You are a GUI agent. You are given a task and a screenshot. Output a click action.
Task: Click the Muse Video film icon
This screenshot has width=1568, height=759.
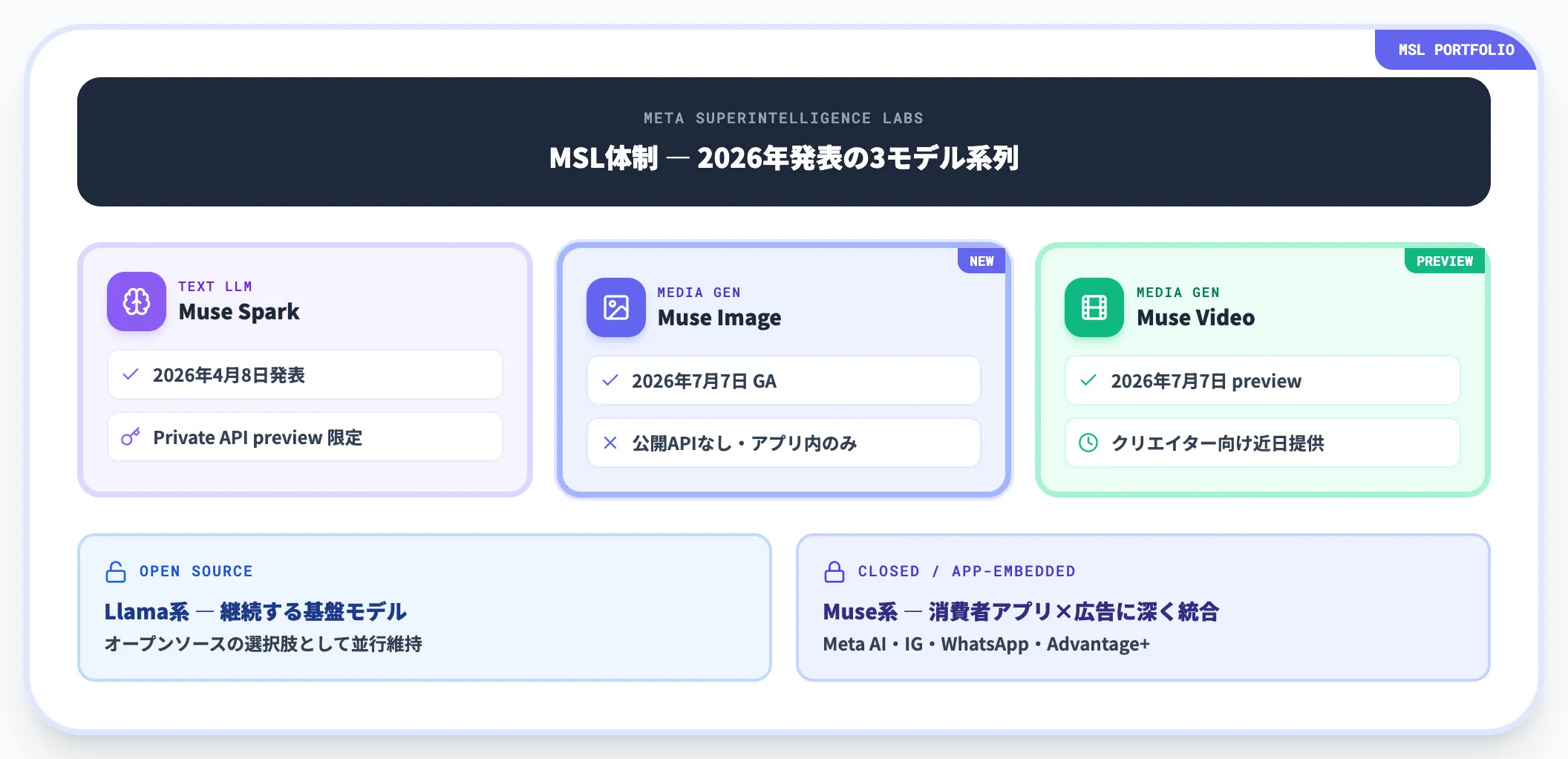tap(1094, 307)
